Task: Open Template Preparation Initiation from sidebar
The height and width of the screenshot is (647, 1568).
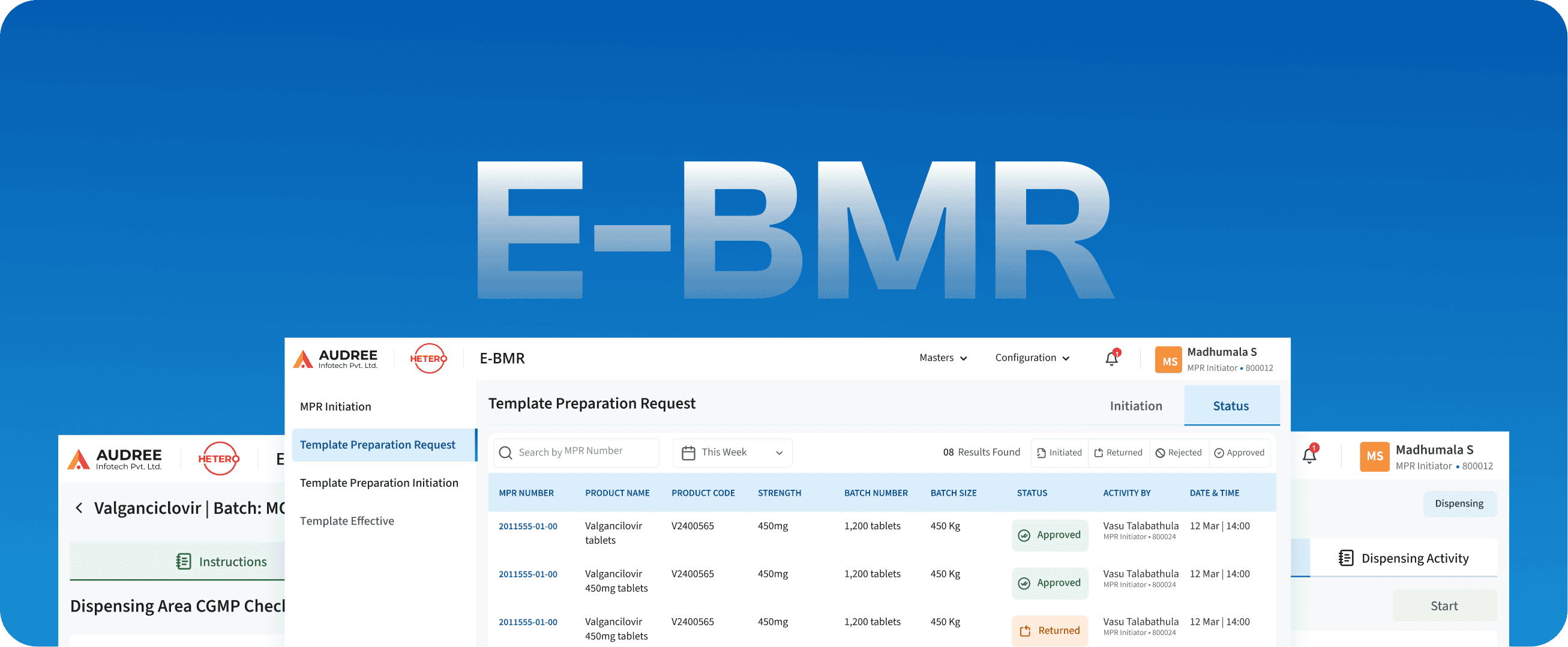Action: pos(379,483)
